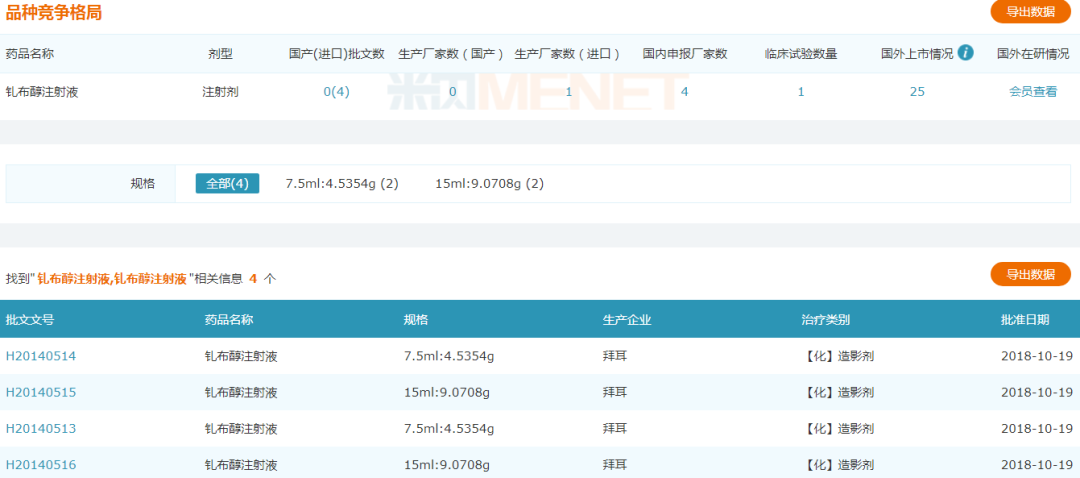Image resolution: width=1080 pixels, height=478 pixels.
Task: Filter by 7.5ml:4.5354g (2) specification
Action: [x=342, y=184]
